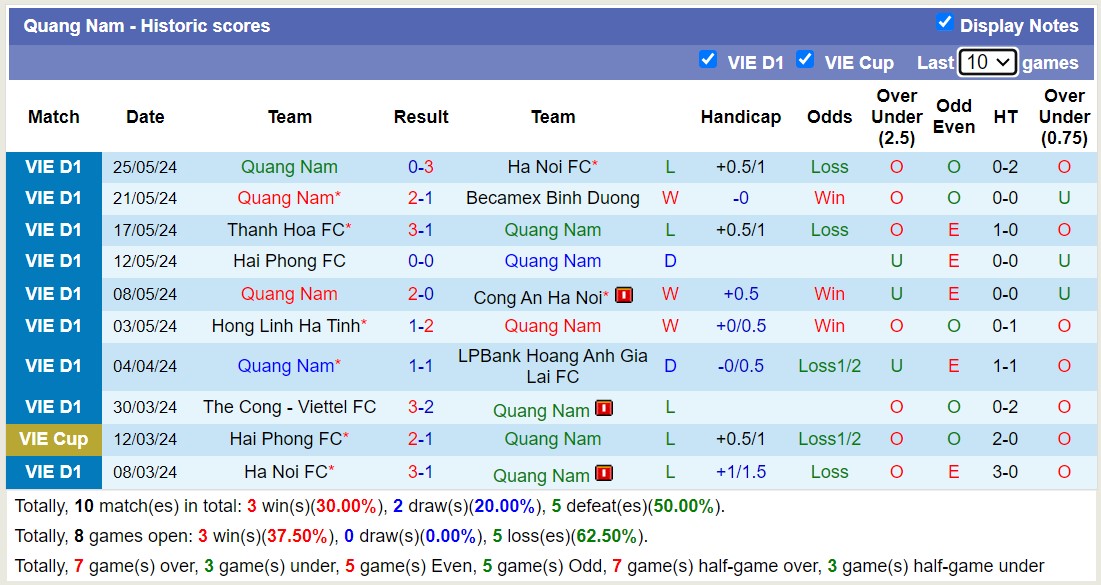Click the Handicap column header
This screenshot has height=585, width=1101.
pos(741,117)
